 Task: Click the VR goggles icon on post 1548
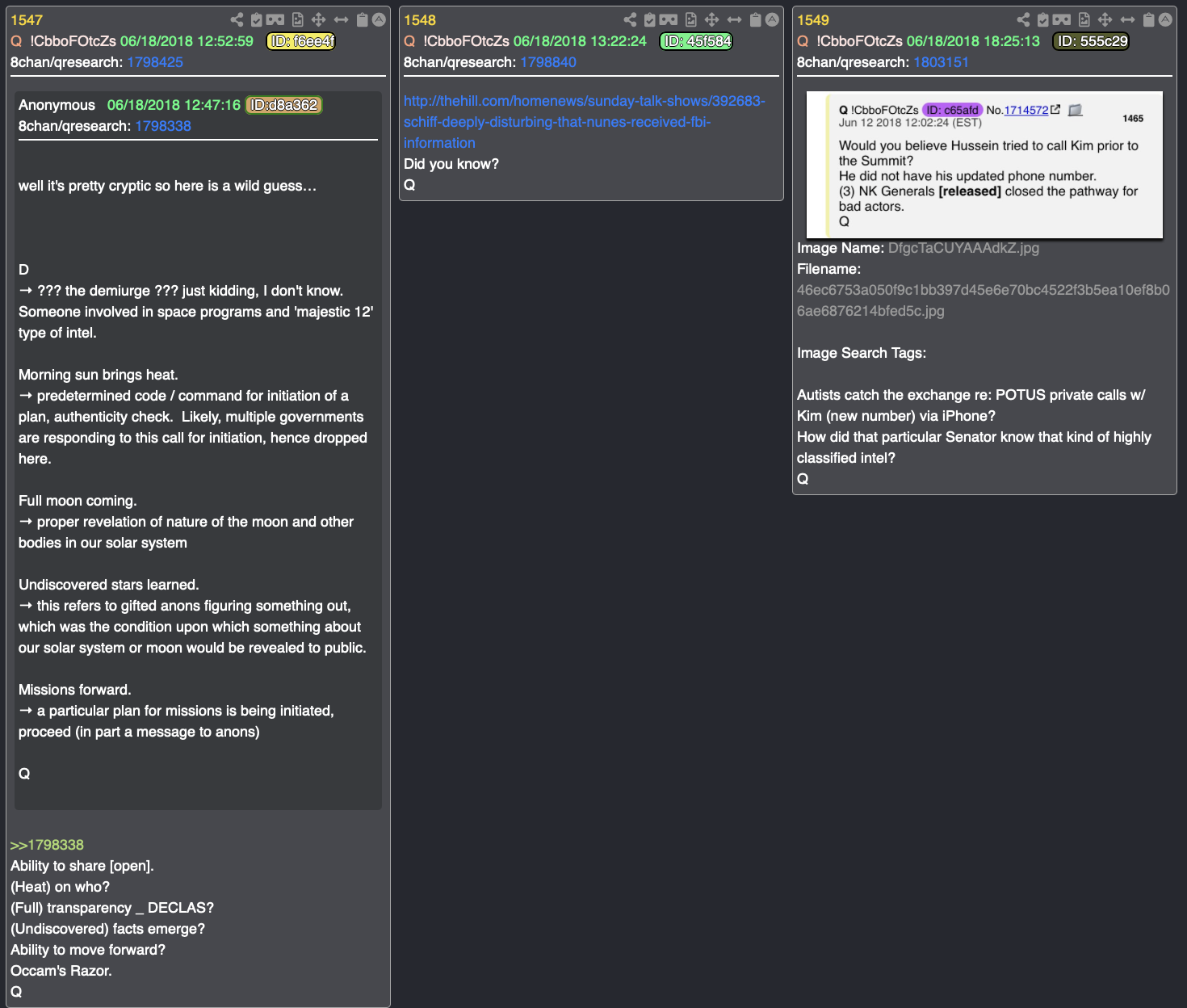pyautogui.click(x=669, y=19)
